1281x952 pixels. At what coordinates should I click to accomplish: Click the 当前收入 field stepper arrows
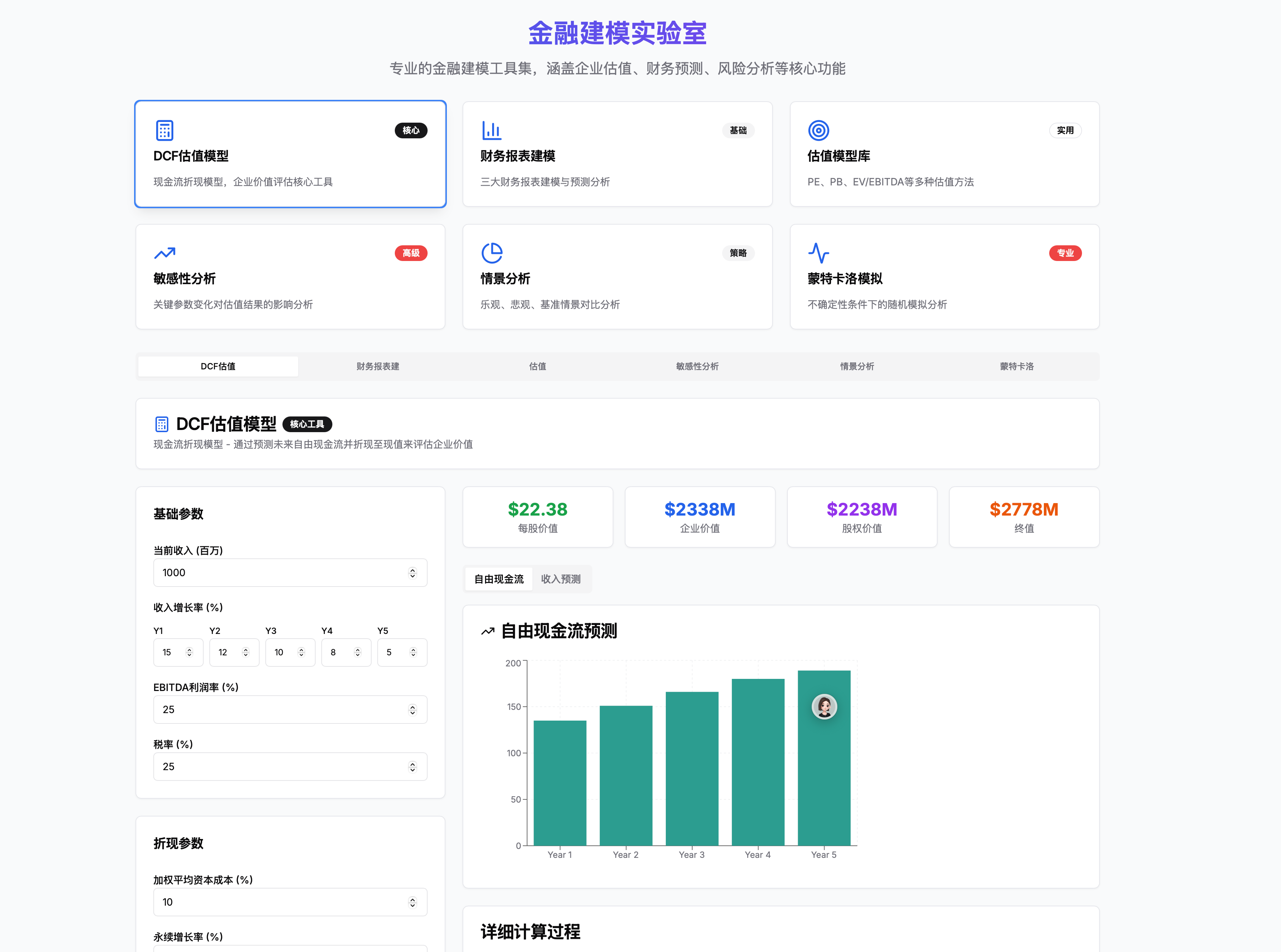tap(412, 573)
